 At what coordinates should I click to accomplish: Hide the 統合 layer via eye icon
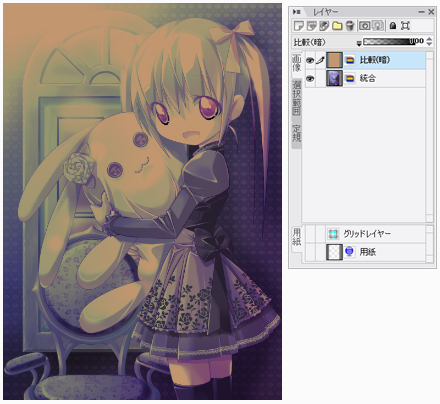pyautogui.click(x=310, y=79)
